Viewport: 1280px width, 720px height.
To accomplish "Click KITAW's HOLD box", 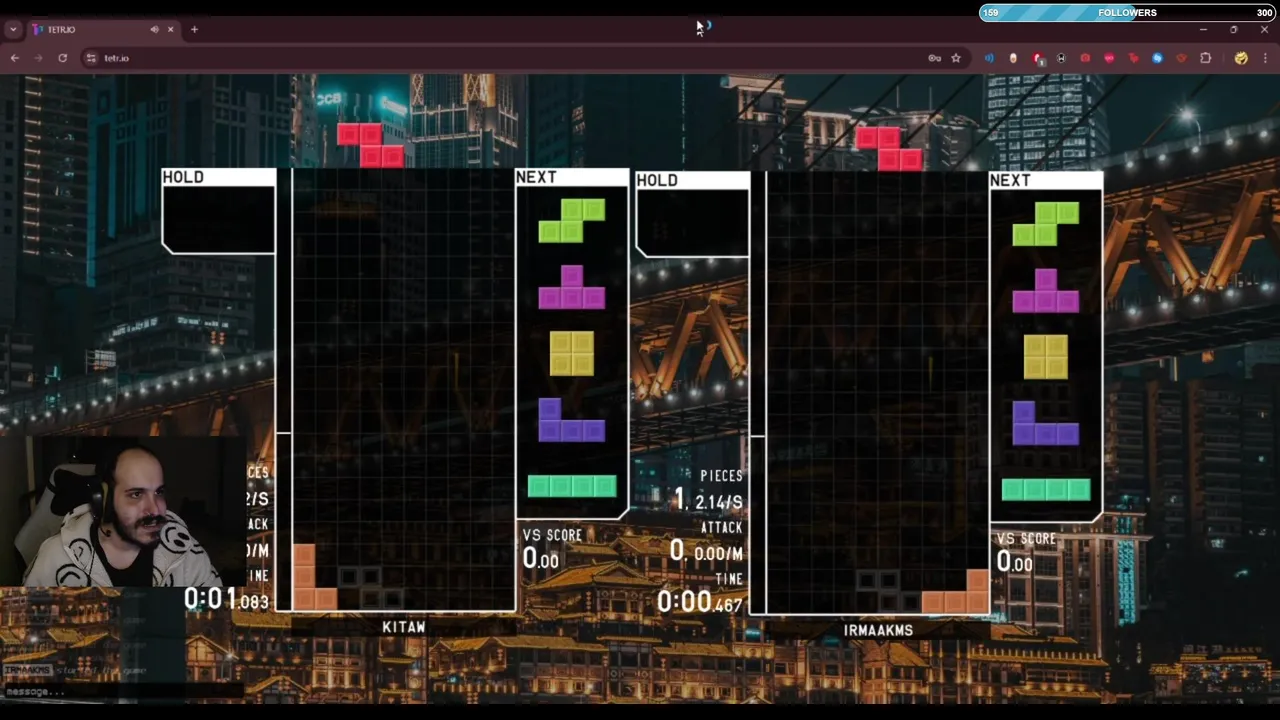I will pos(219,211).
